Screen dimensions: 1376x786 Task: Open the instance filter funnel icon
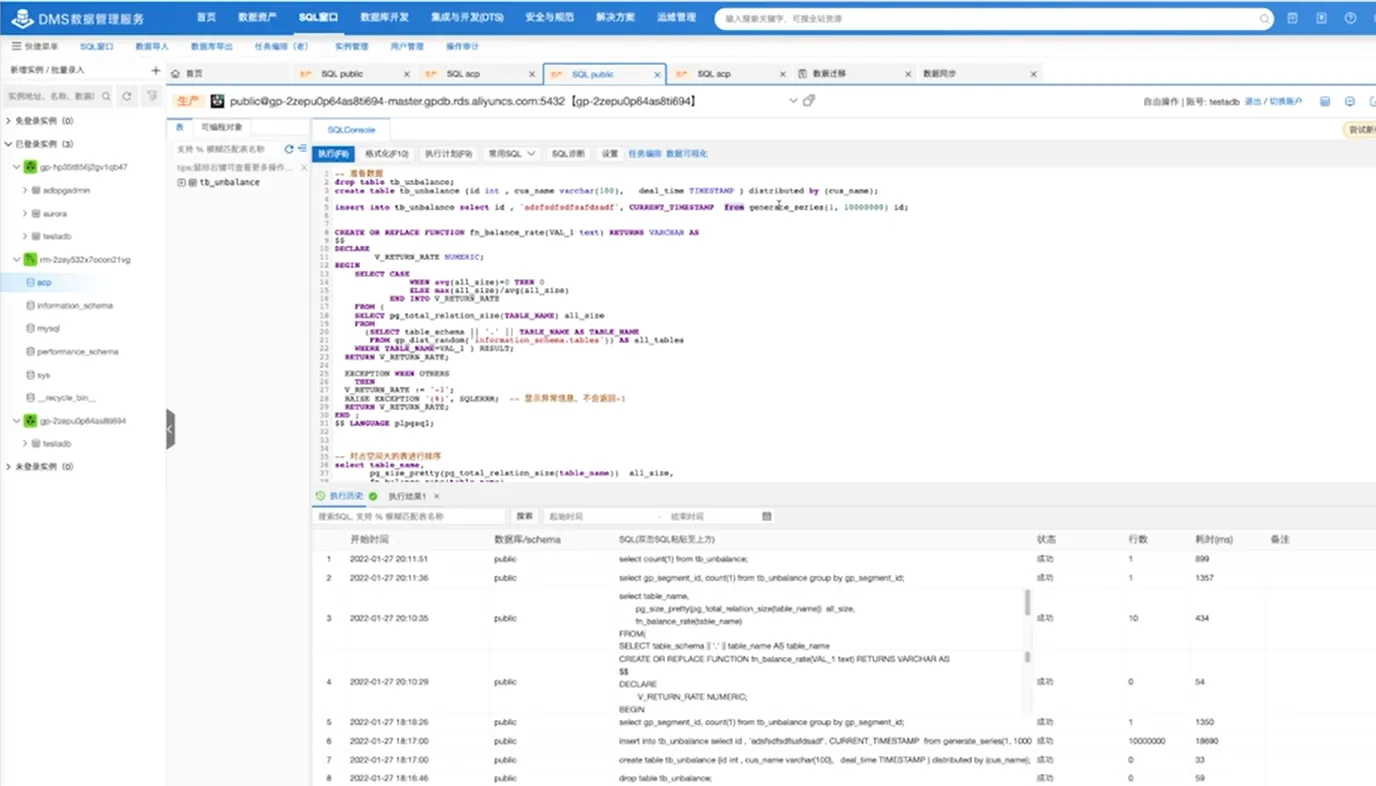click(152, 96)
